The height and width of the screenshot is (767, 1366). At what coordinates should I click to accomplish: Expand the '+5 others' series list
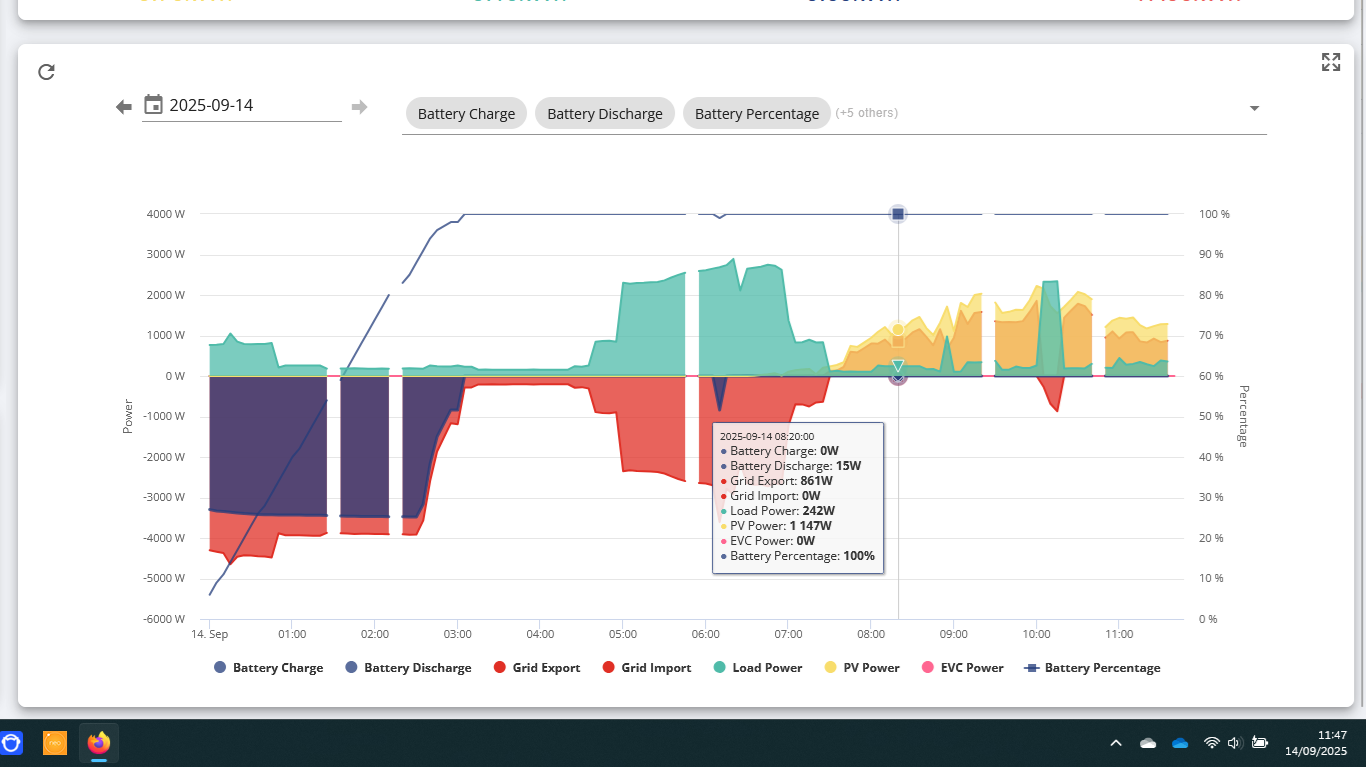(866, 113)
